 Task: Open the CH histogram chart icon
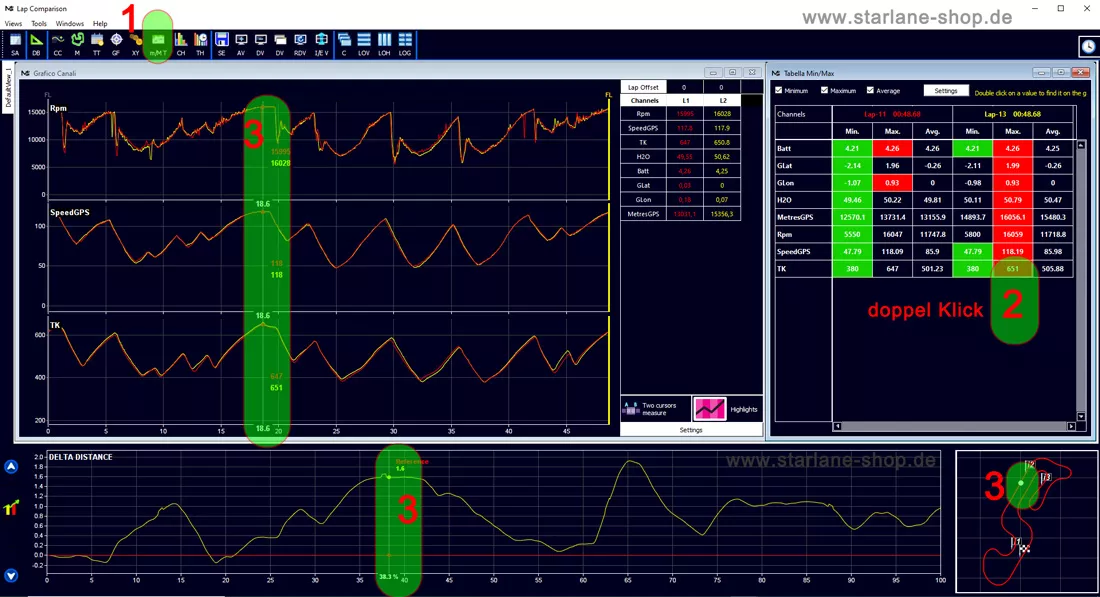181,43
